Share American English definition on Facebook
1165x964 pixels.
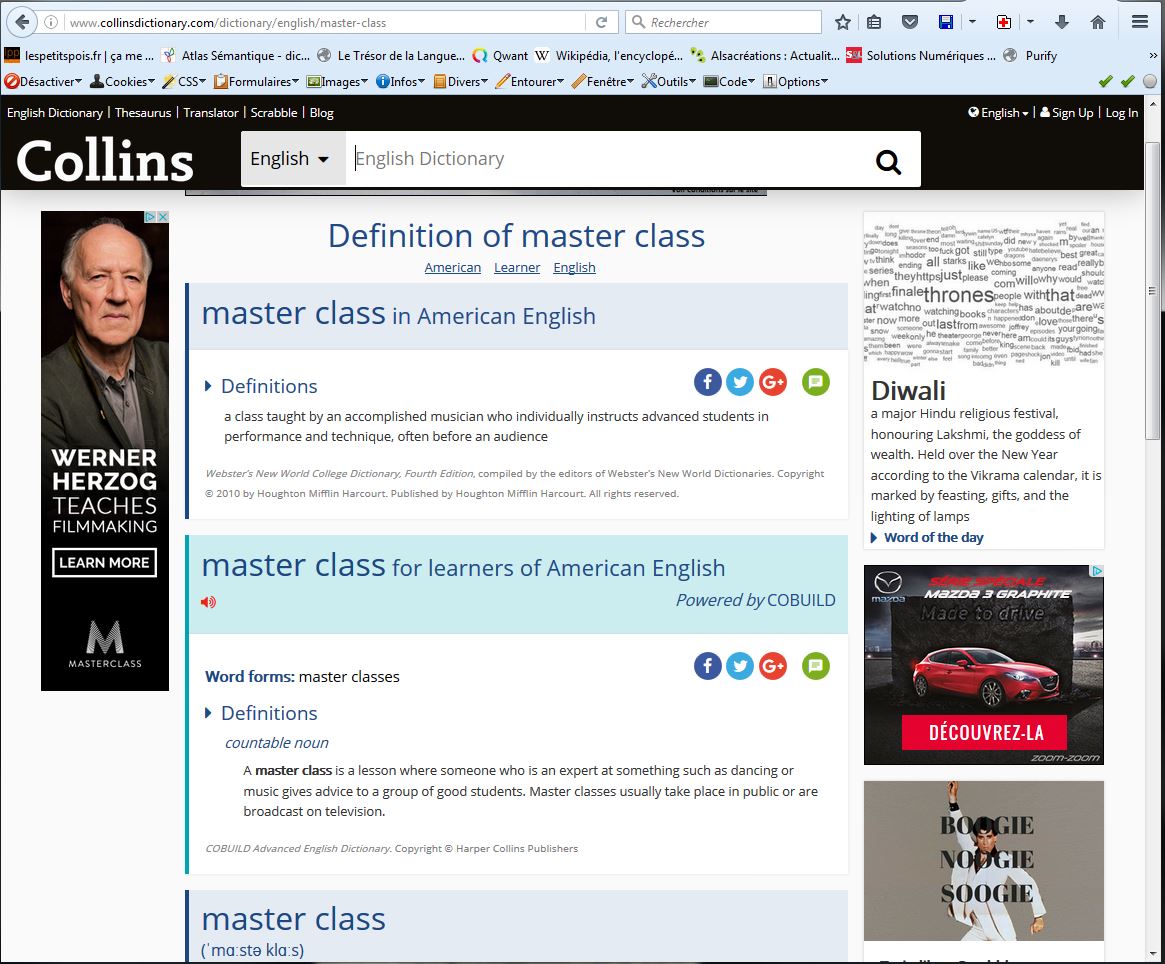(x=707, y=382)
